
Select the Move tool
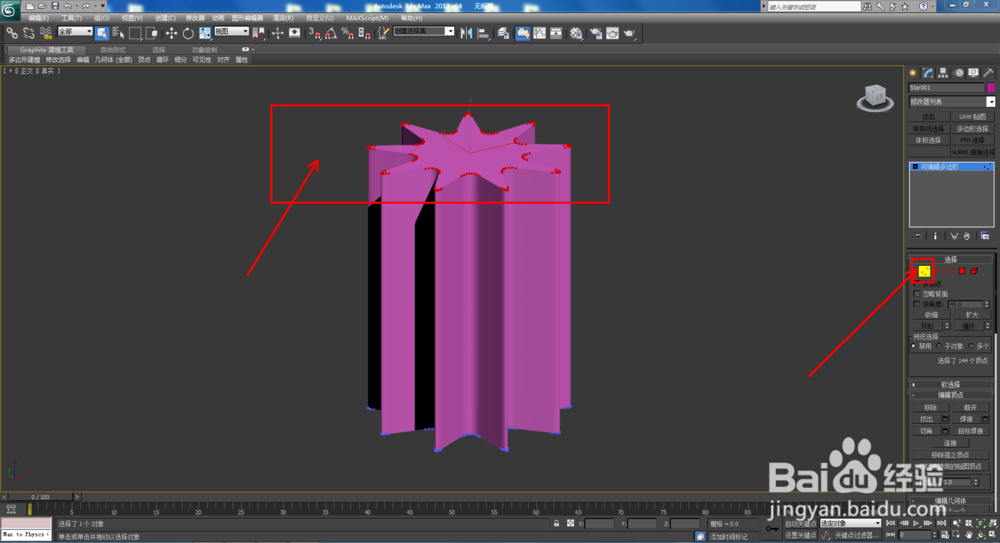pos(172,33)
